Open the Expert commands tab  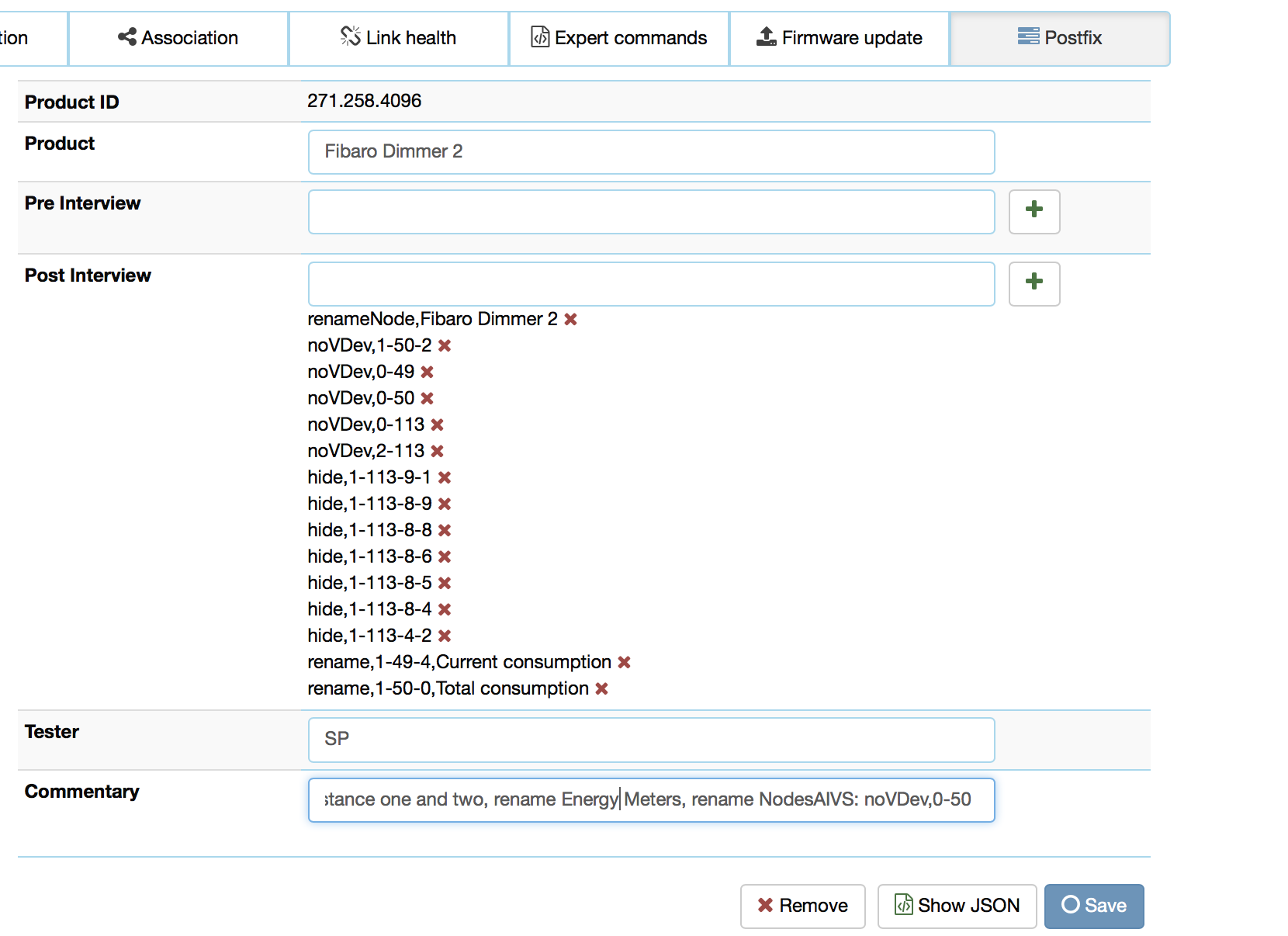[618, 36]
